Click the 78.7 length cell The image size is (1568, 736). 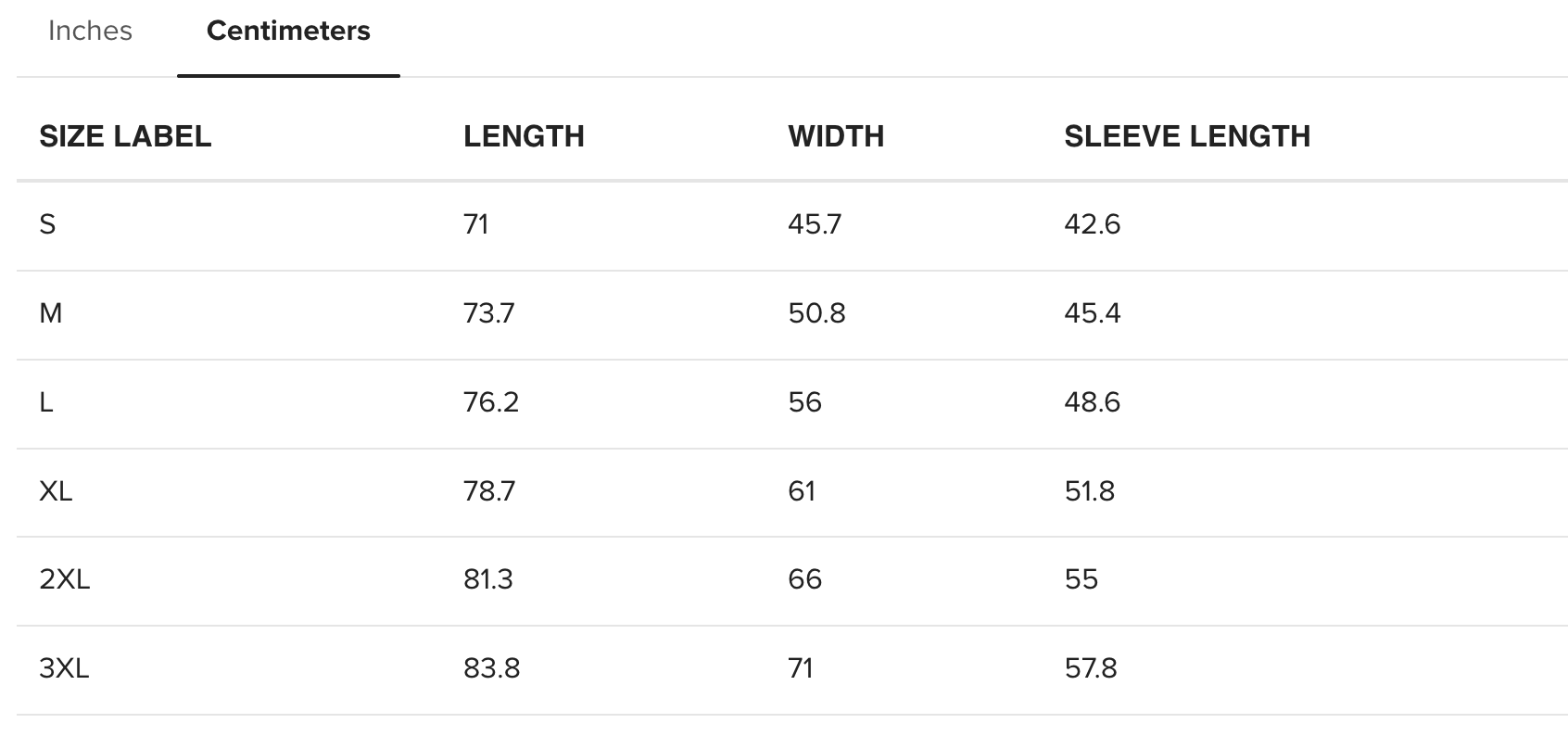488,491
